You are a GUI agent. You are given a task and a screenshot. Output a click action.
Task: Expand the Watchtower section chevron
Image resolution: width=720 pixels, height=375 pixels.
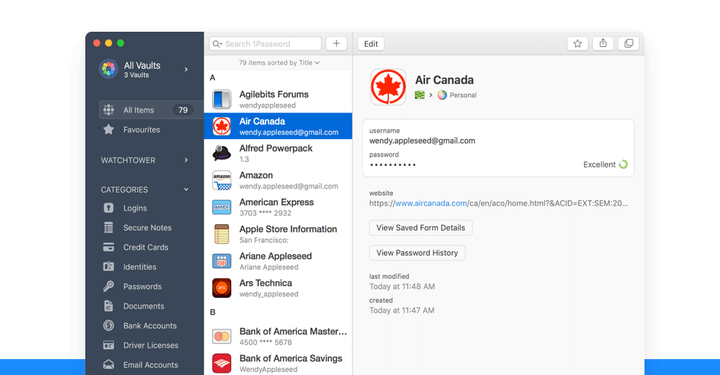click(186, 160)
